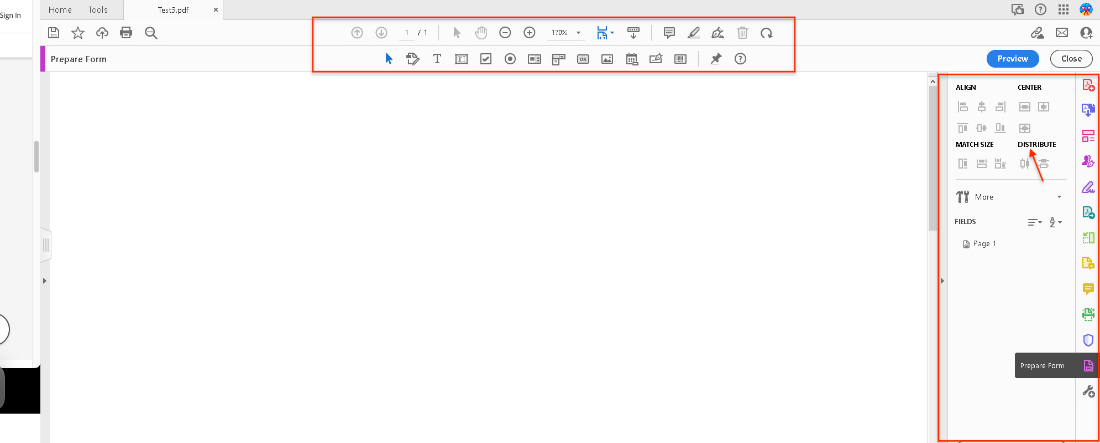Open the Tools tab
1100x443 pixels.
(98, 9)
